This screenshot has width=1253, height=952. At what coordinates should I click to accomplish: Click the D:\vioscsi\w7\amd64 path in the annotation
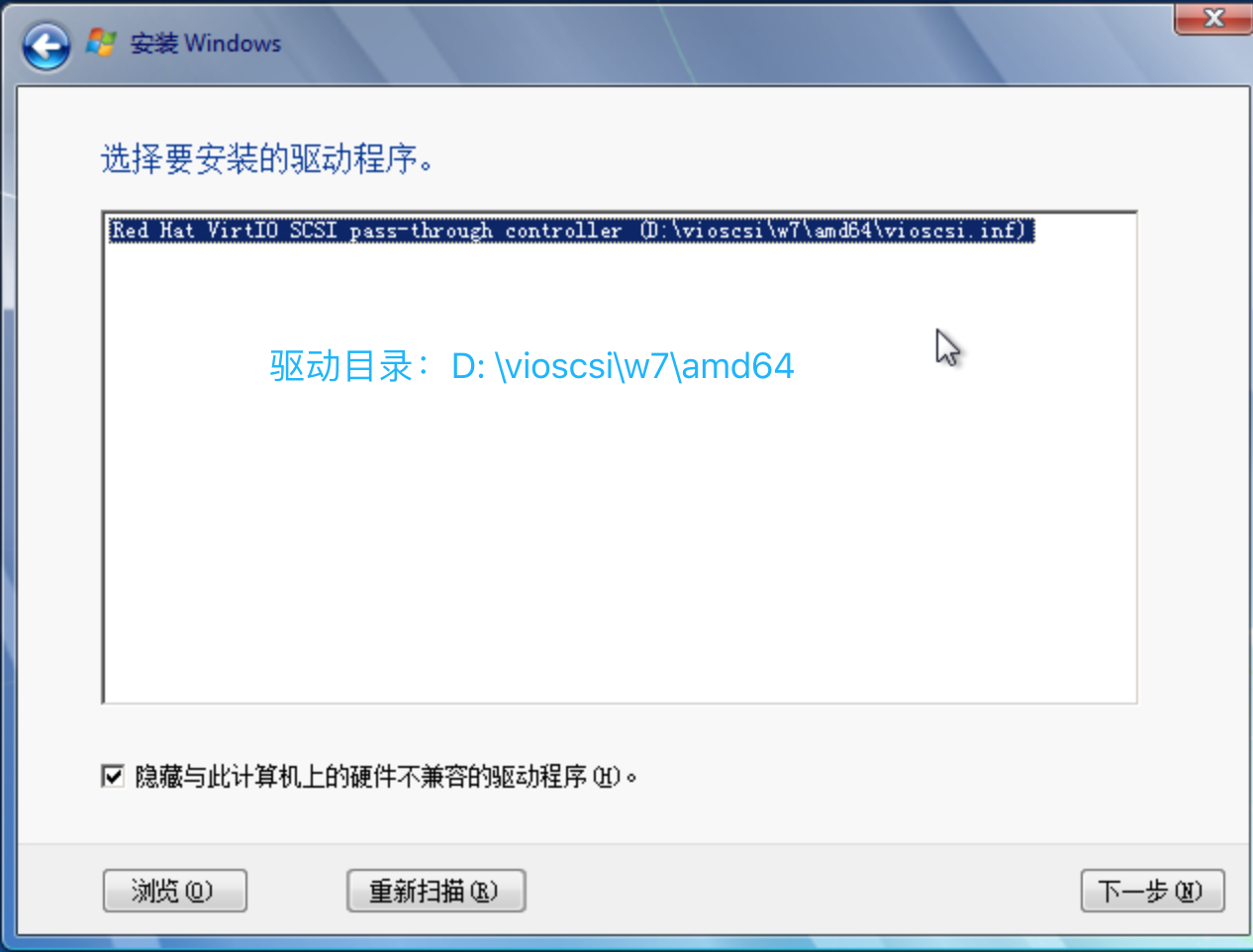pyautogui.click(x=623, y=366)
